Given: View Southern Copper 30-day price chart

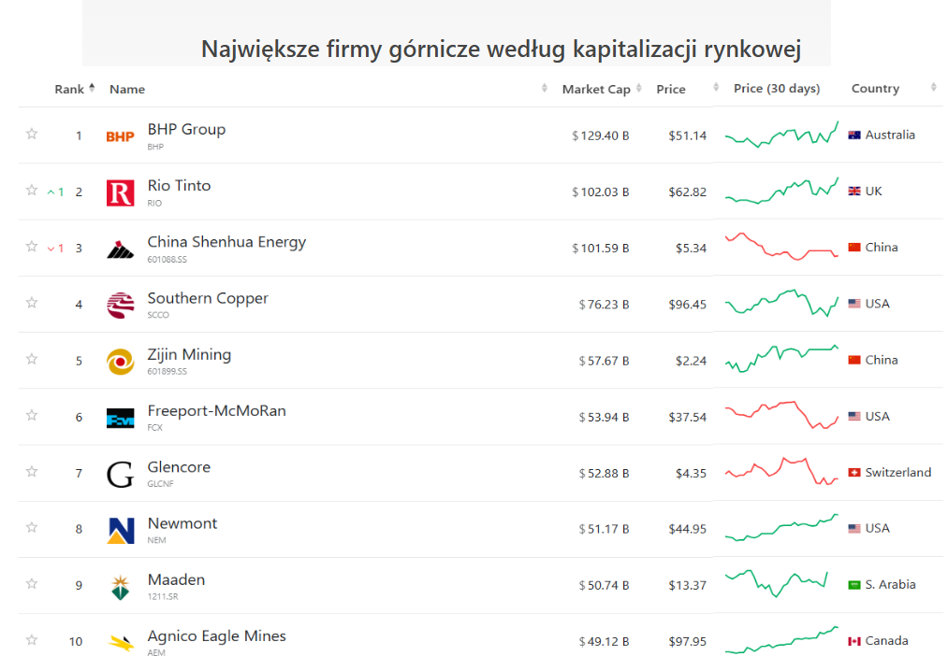Looking at the screenshot, I should (x=782, y=304).
